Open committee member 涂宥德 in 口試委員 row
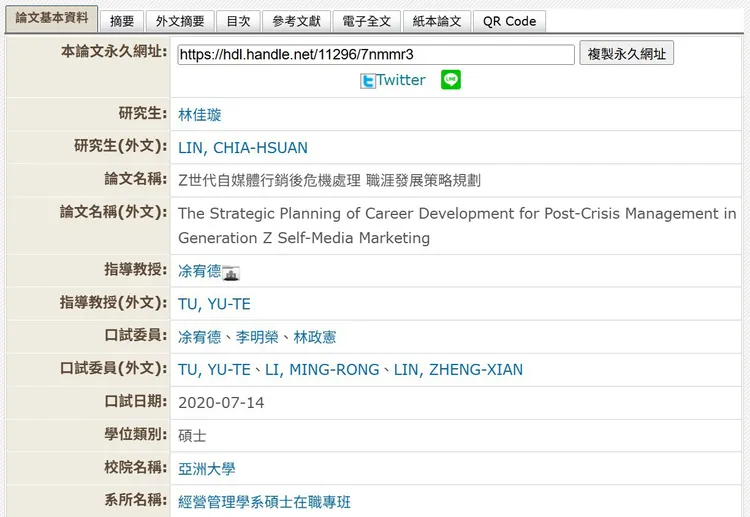Screen dimensions: 750x517 [x=199, y=337]
